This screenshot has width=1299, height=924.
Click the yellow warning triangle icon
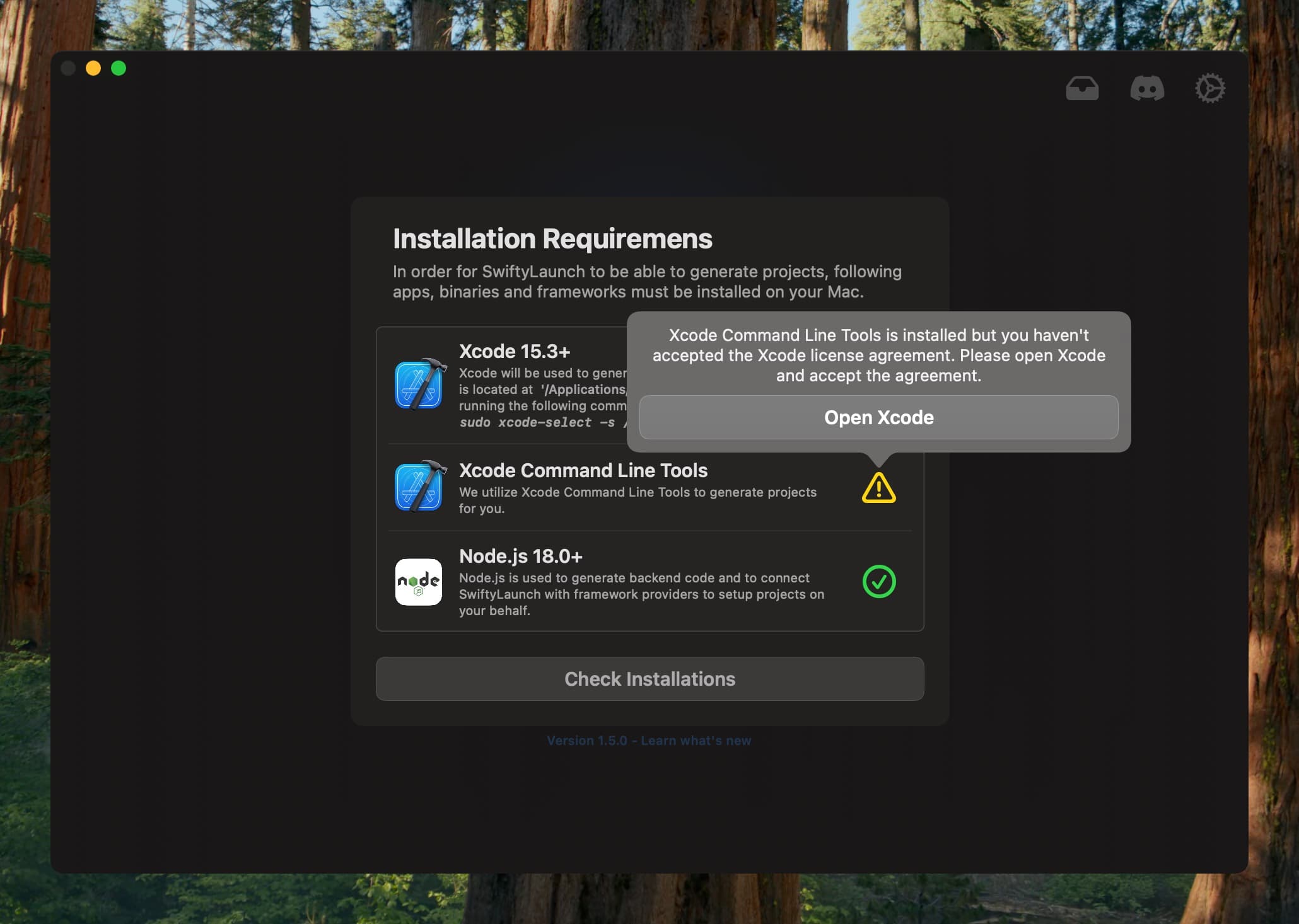pyautogui.click(x=878, y=488)
